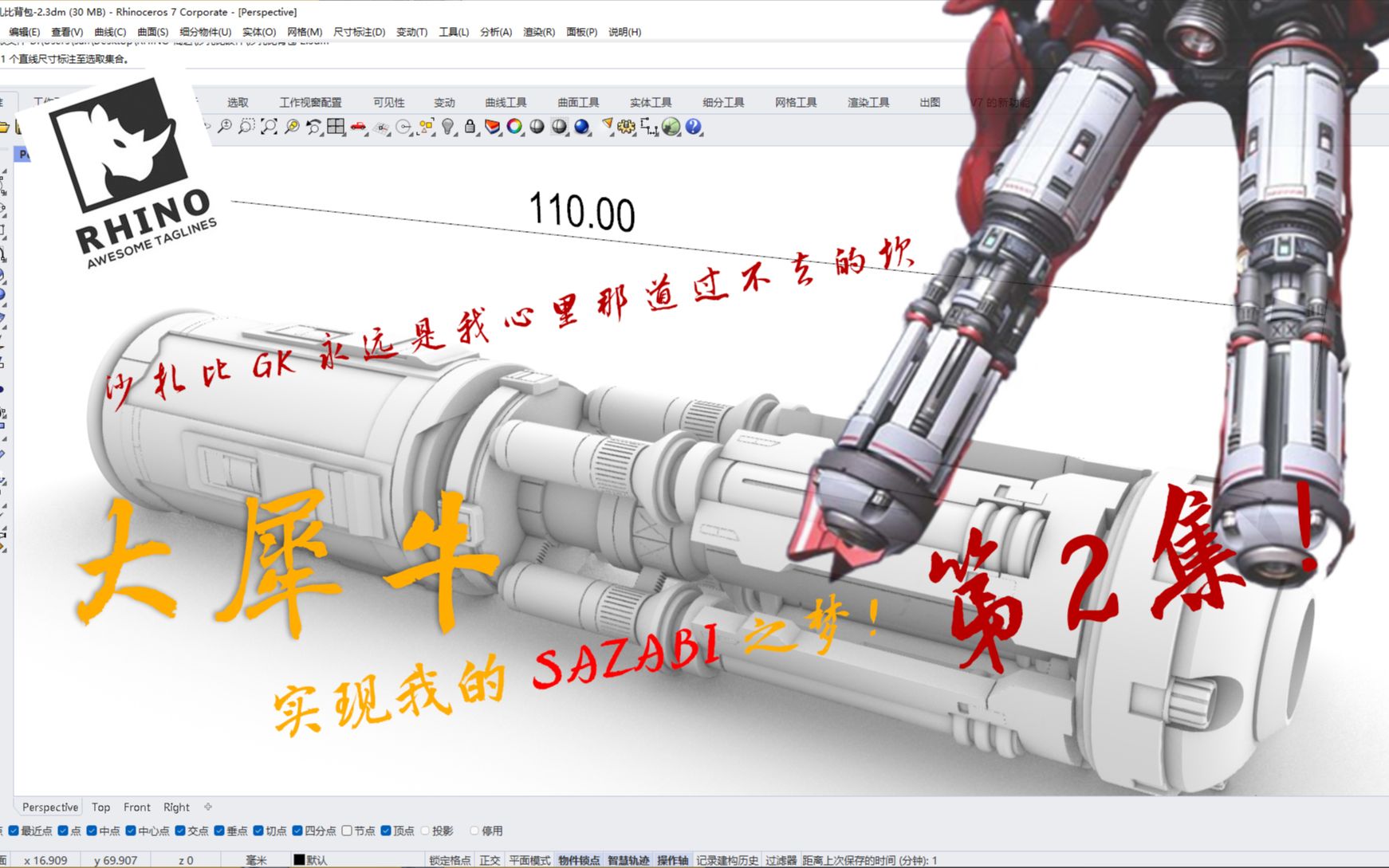The width and height of the screenshot is (1389, 868).
Task: Click the Undo View Change icon
Action: click(313, 126)
